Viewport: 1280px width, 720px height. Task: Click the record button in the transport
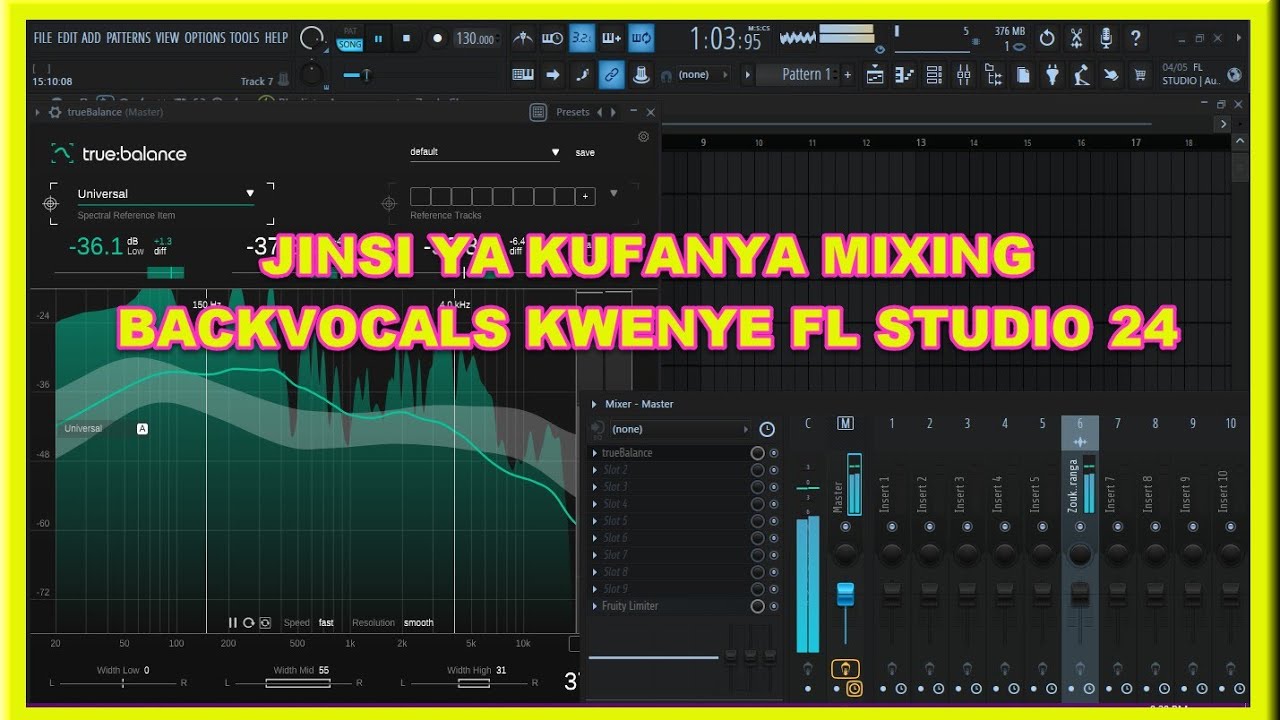[x=436, y=38]
